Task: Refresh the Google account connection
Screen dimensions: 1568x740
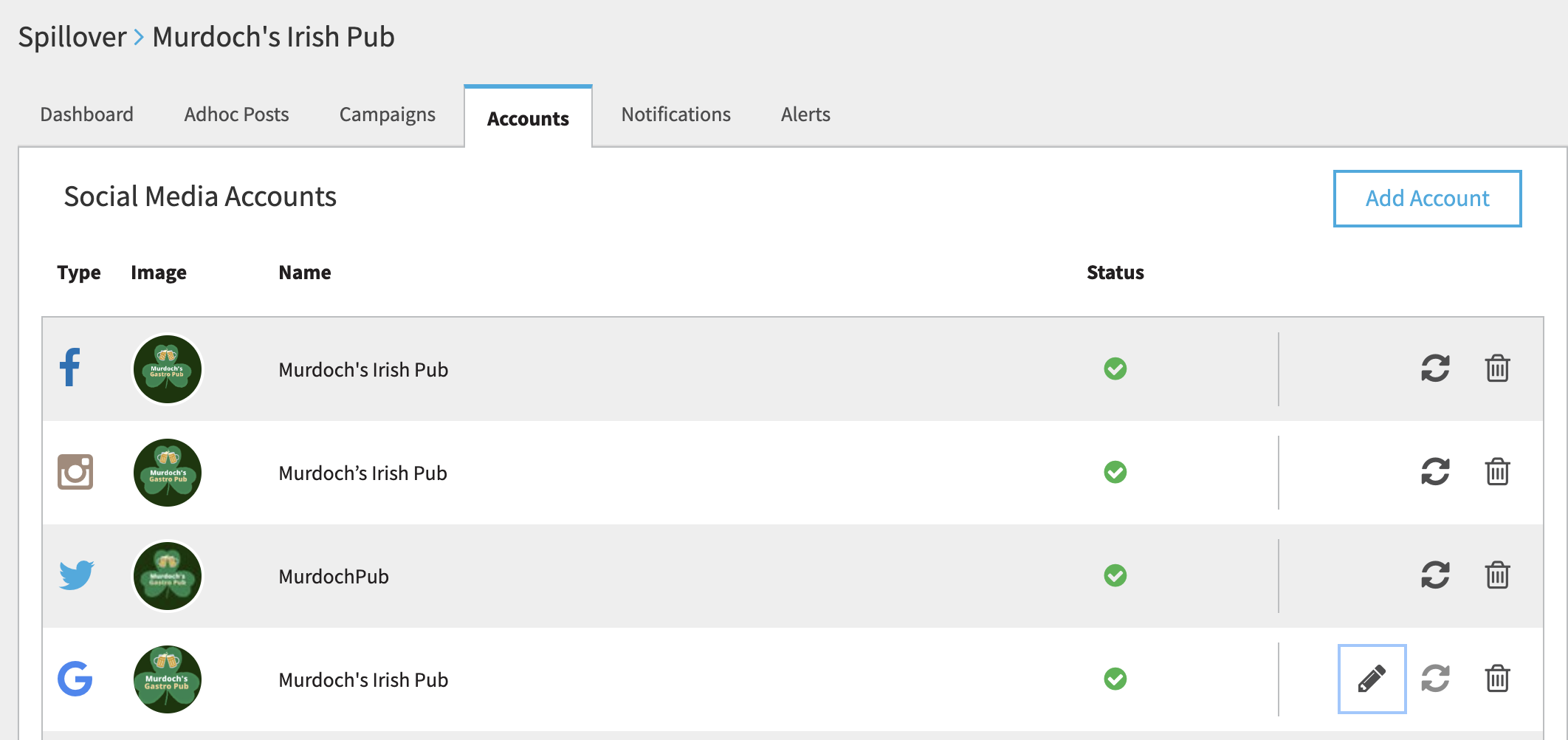Action: point(1435,678)
